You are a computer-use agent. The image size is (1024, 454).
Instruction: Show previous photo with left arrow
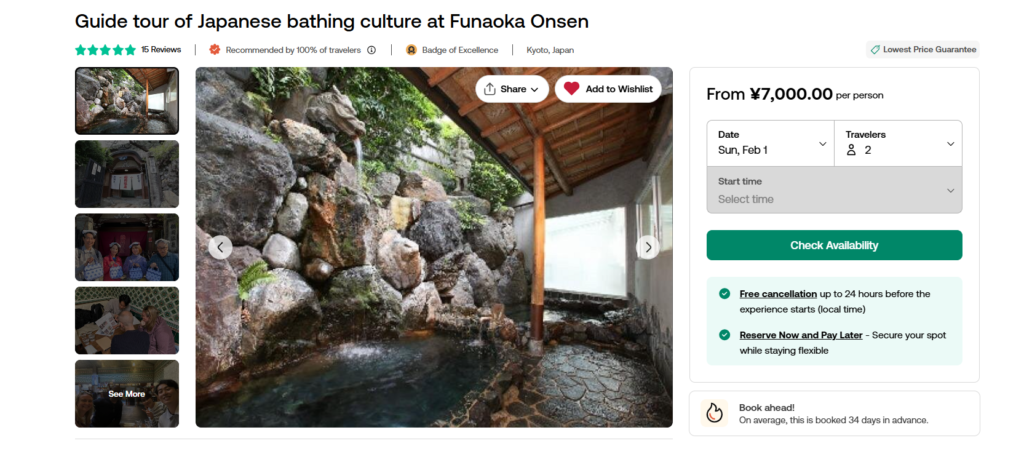(x=220, y=247)
